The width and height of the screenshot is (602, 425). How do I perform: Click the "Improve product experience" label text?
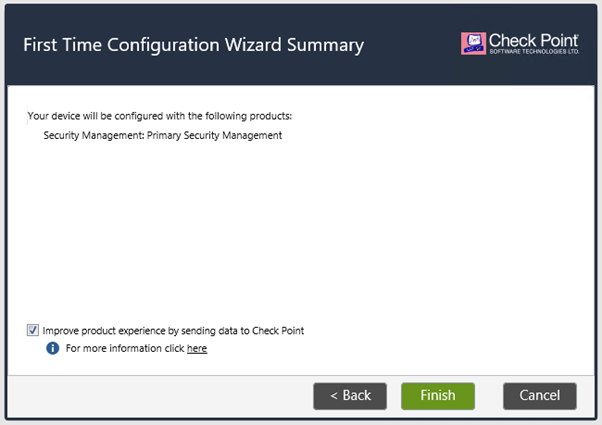click(x=108, y=330)
